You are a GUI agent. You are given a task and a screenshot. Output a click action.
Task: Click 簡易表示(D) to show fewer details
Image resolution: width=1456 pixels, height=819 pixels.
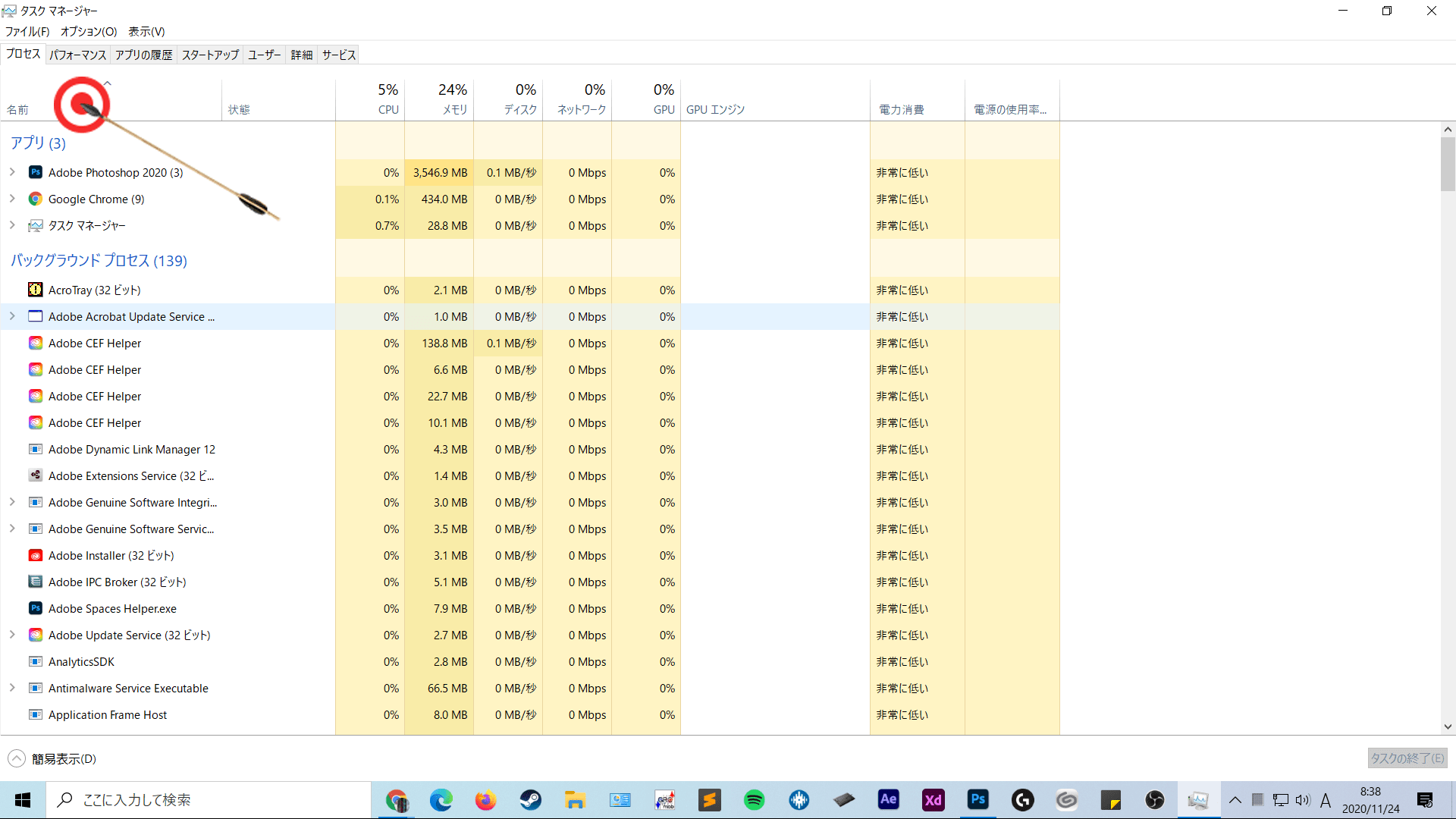(52, 758)
